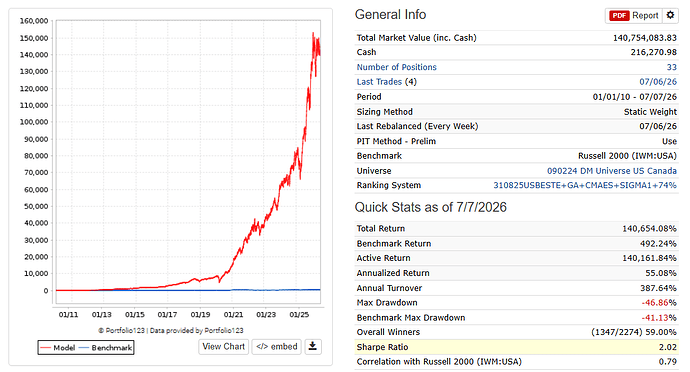690x372 pixels.
Task: Click the red Model legend line swatch
Action: pyautogui.click(x=45, y=348)
